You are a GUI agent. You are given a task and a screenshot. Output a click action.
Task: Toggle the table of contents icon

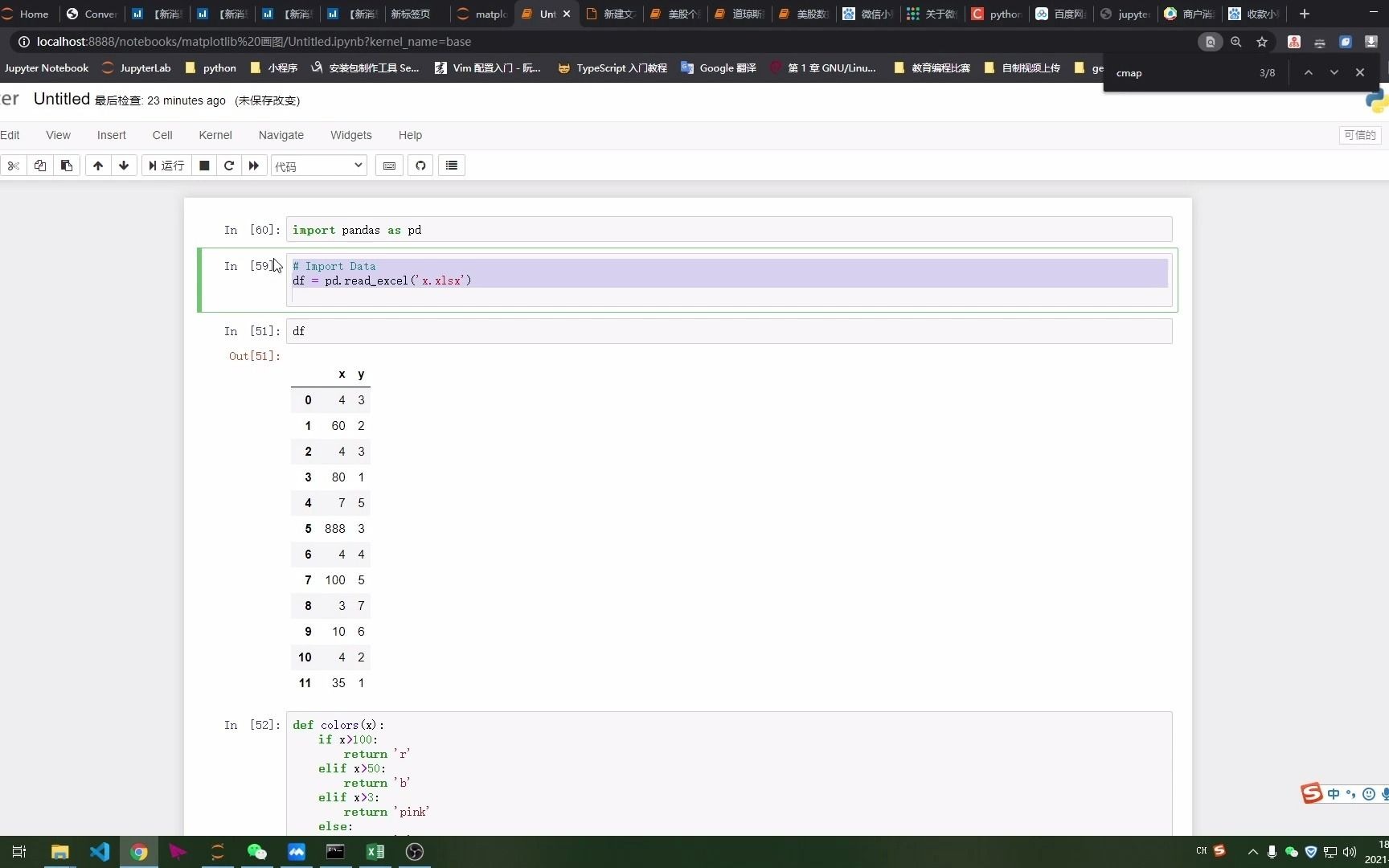click(x=452, y=166)
